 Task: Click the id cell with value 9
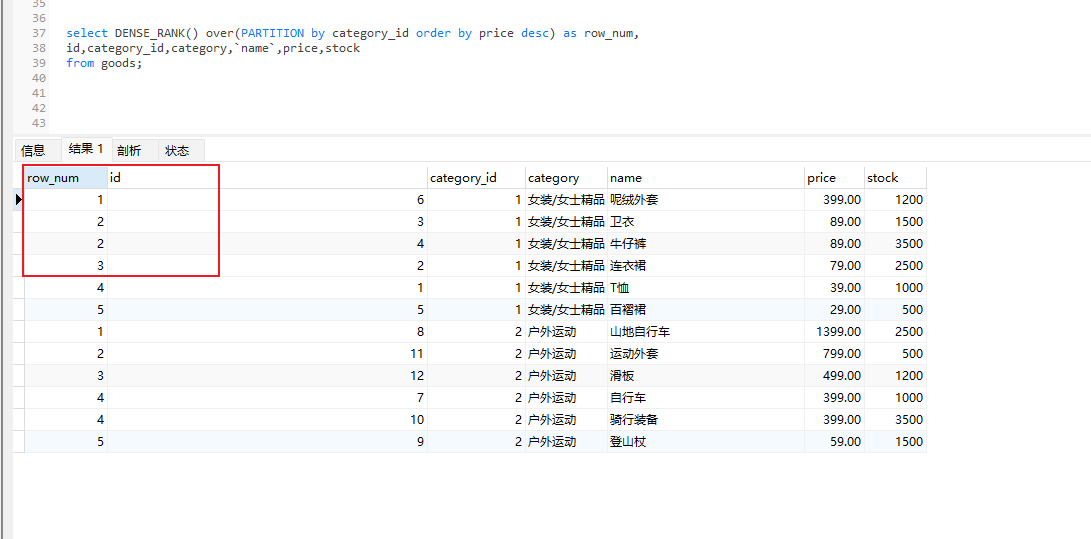point(267,442)
